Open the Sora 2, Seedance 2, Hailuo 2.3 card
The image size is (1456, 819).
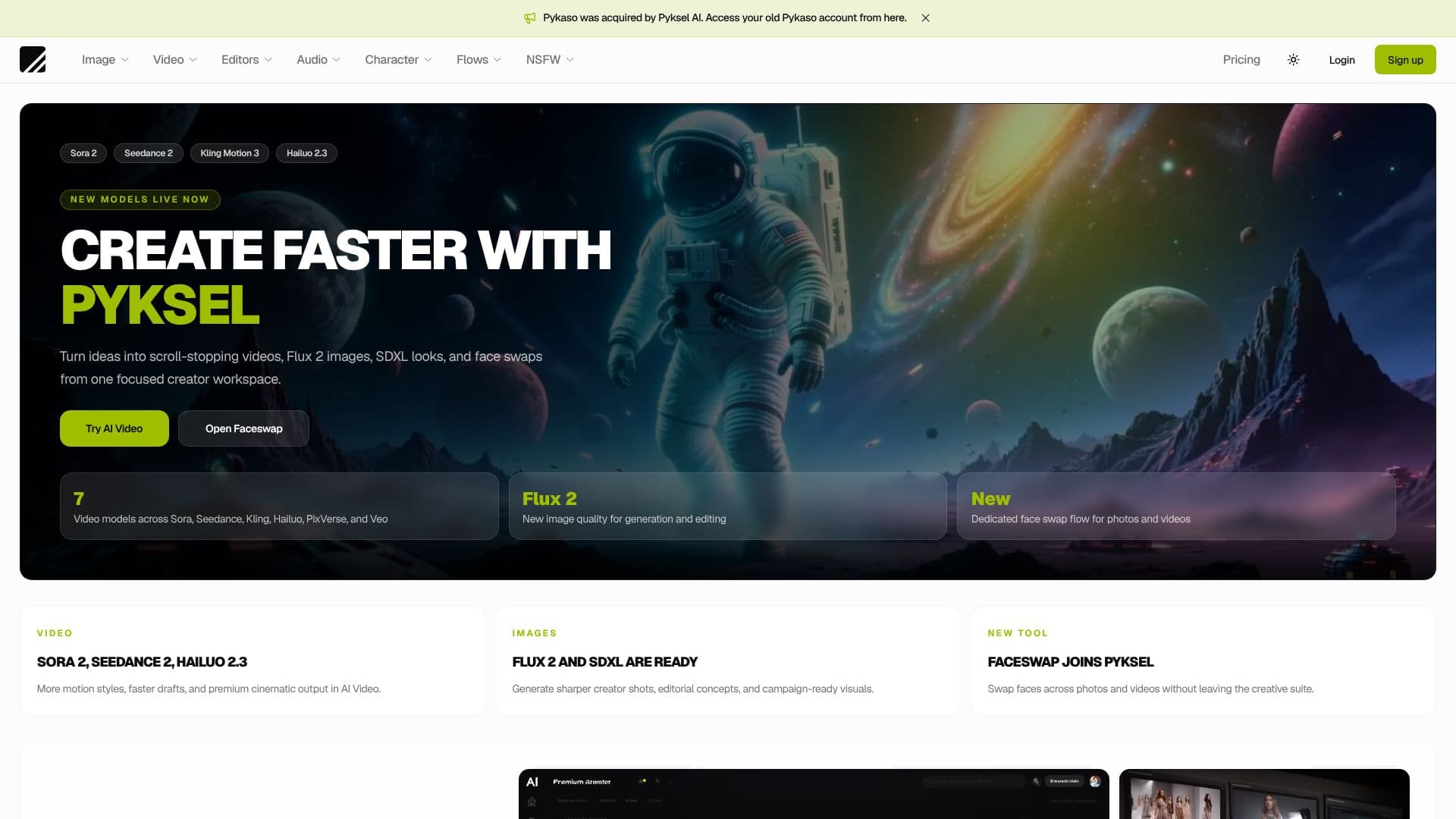253,661
